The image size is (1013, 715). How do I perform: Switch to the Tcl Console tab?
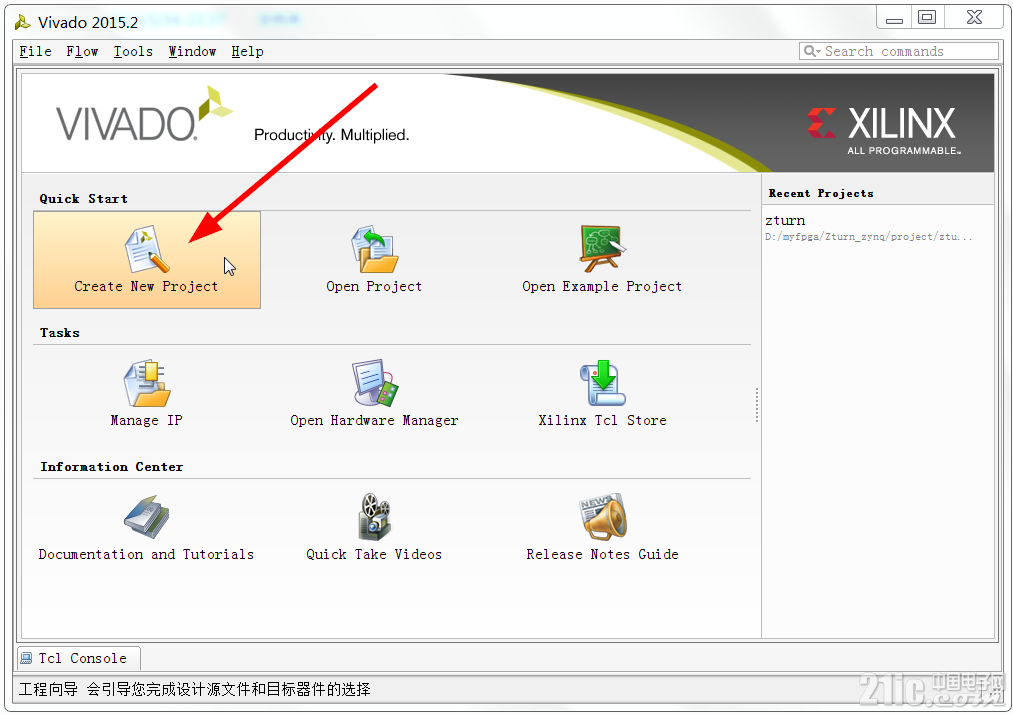point(78,658)
